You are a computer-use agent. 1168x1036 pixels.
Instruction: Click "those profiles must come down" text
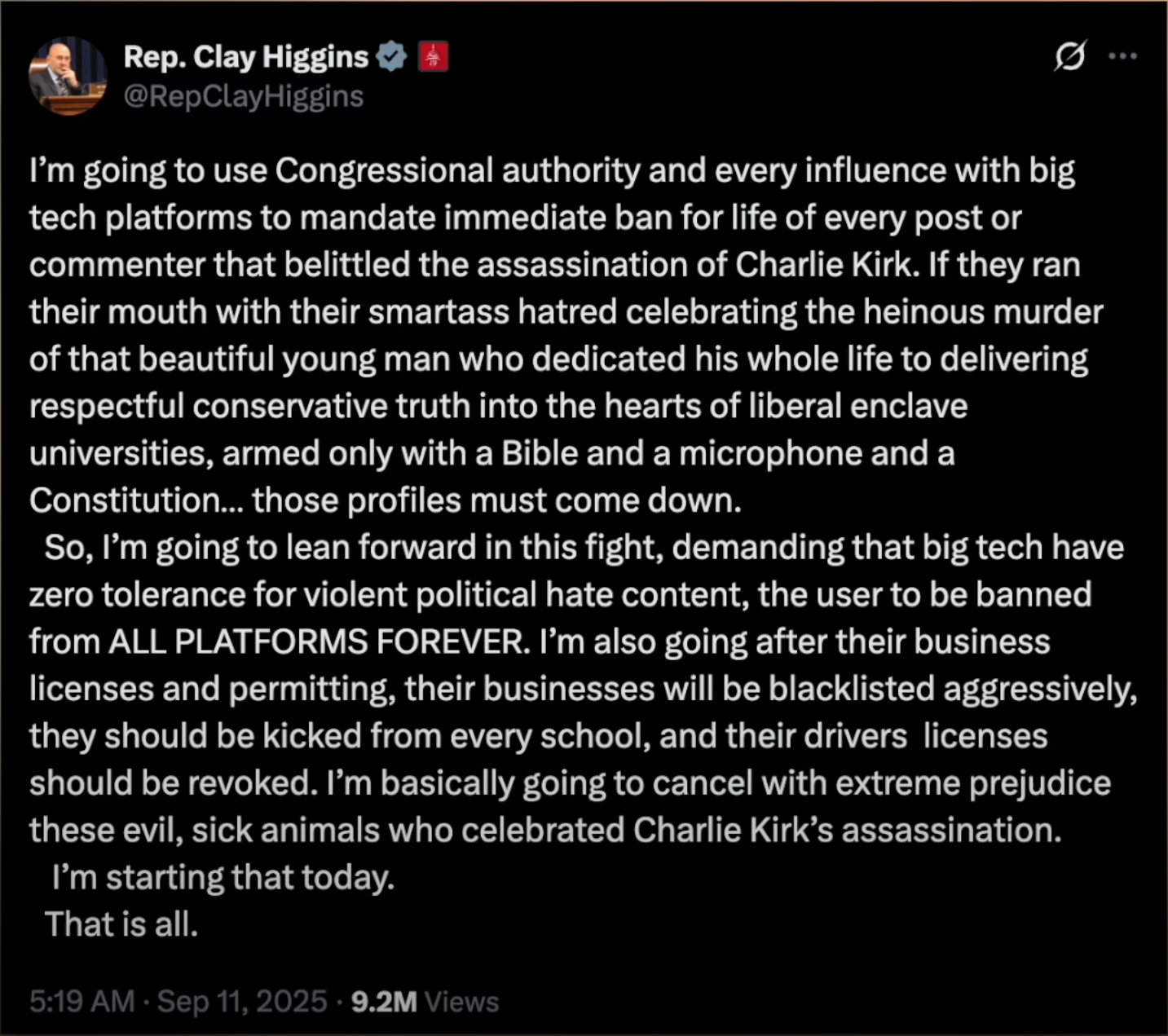(496, 500)
